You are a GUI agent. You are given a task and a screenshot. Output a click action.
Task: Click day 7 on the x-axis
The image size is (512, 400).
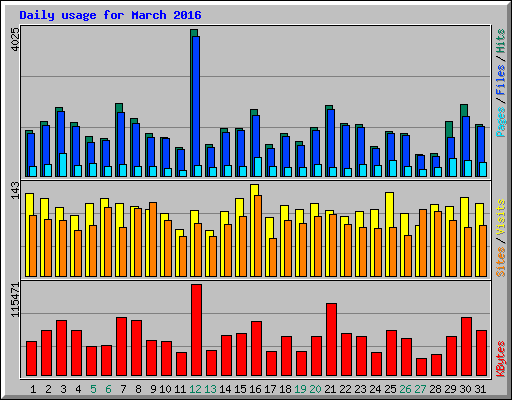tap(123, 389)
